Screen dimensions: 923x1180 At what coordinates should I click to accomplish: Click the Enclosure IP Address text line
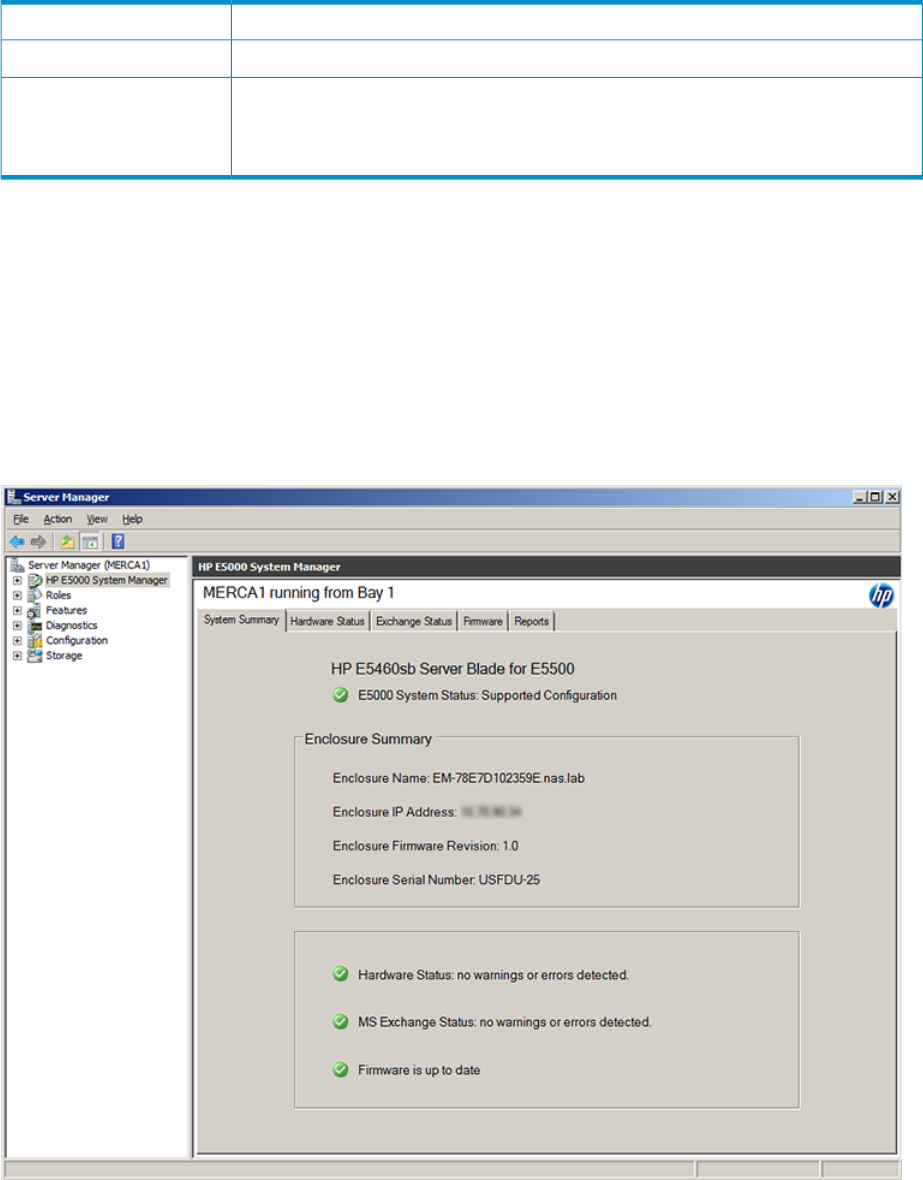click(427, 812)
